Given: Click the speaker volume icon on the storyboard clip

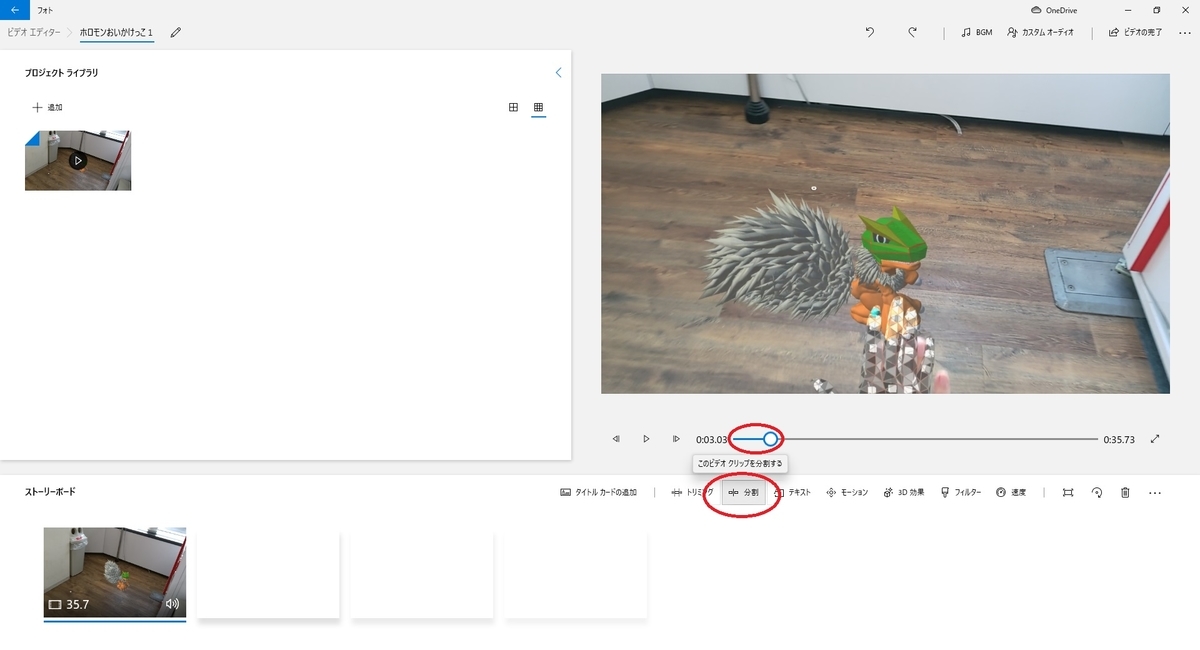Looking at the screenshot, I should click(x=172, y=604).
